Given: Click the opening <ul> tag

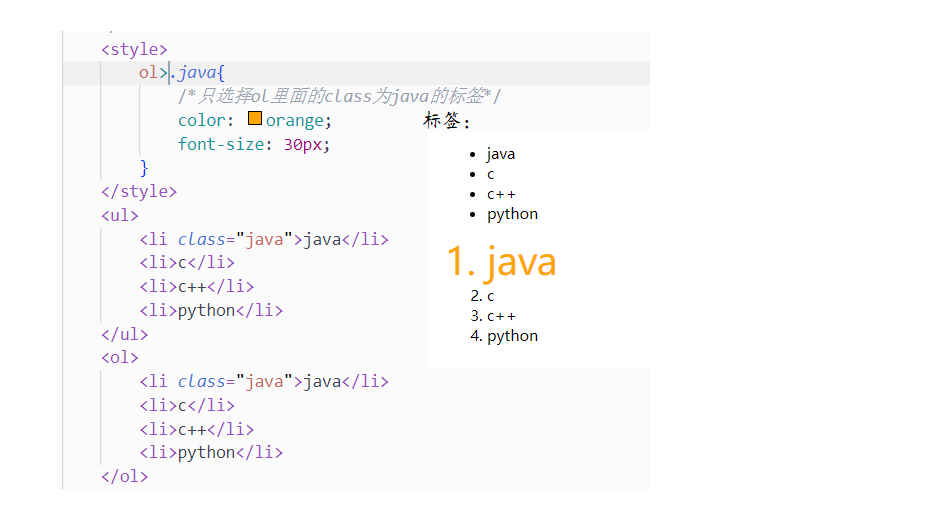Looking at the screenshot, I should [x=120, y=215].
